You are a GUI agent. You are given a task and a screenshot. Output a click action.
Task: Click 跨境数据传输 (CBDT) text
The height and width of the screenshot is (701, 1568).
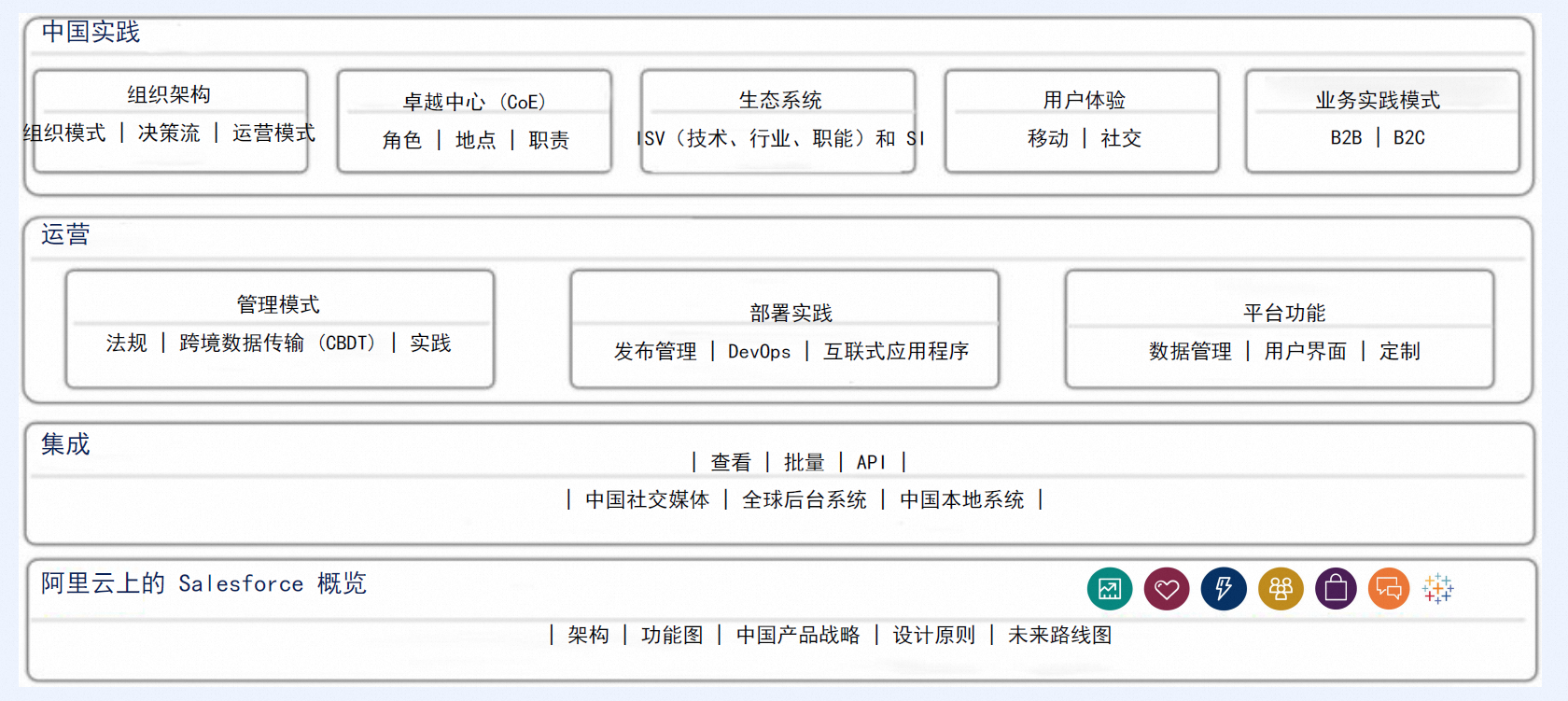tap(278, 343)
